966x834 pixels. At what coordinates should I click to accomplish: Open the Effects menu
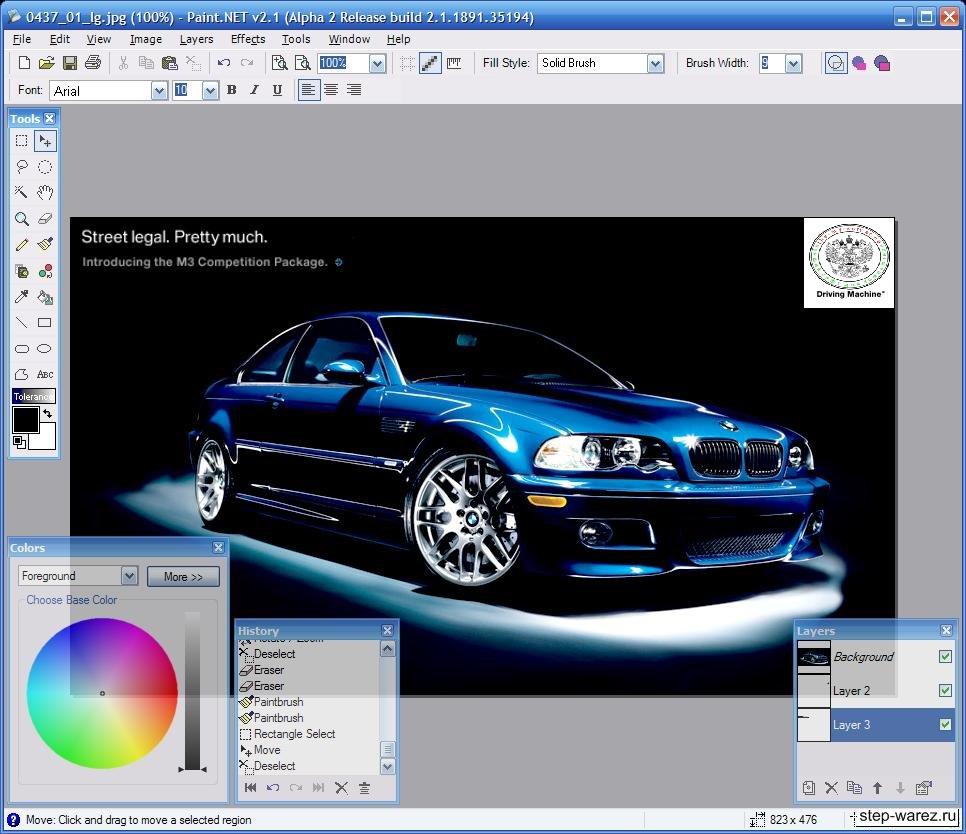(x=247, y=39)
